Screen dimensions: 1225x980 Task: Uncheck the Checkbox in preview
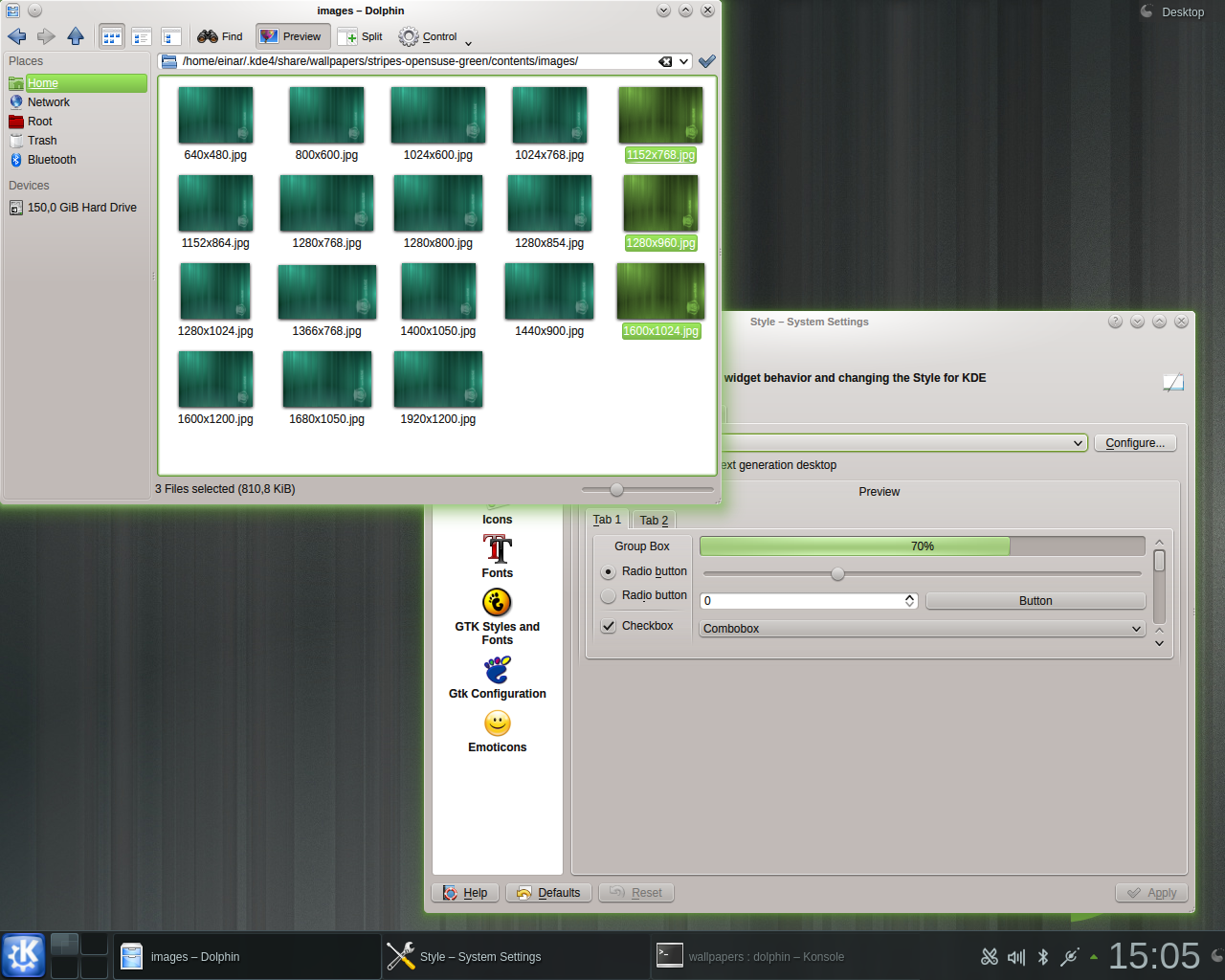(609, 626)
